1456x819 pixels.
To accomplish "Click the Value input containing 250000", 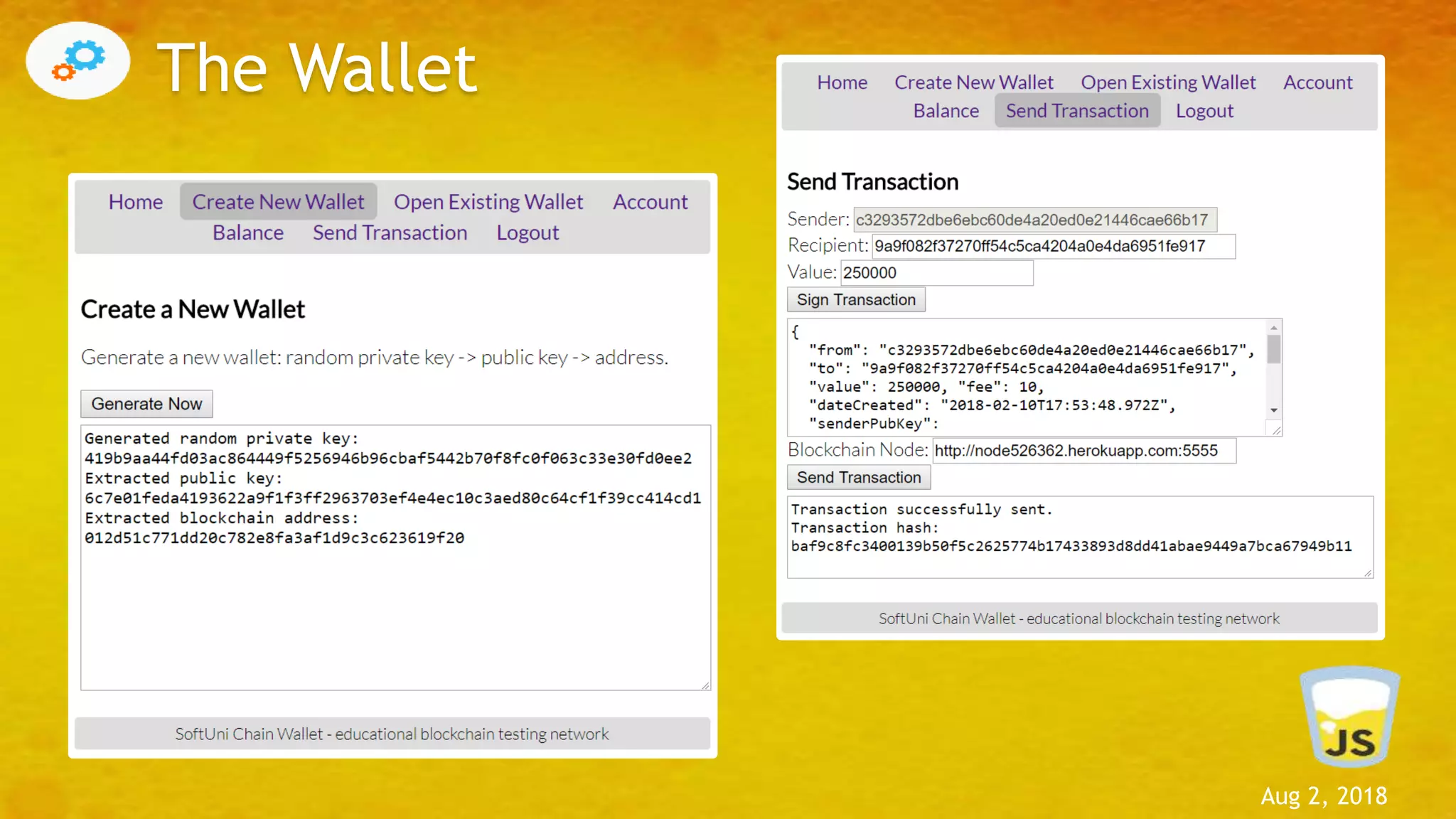I will pyautogui.click(x=937, y=272).
